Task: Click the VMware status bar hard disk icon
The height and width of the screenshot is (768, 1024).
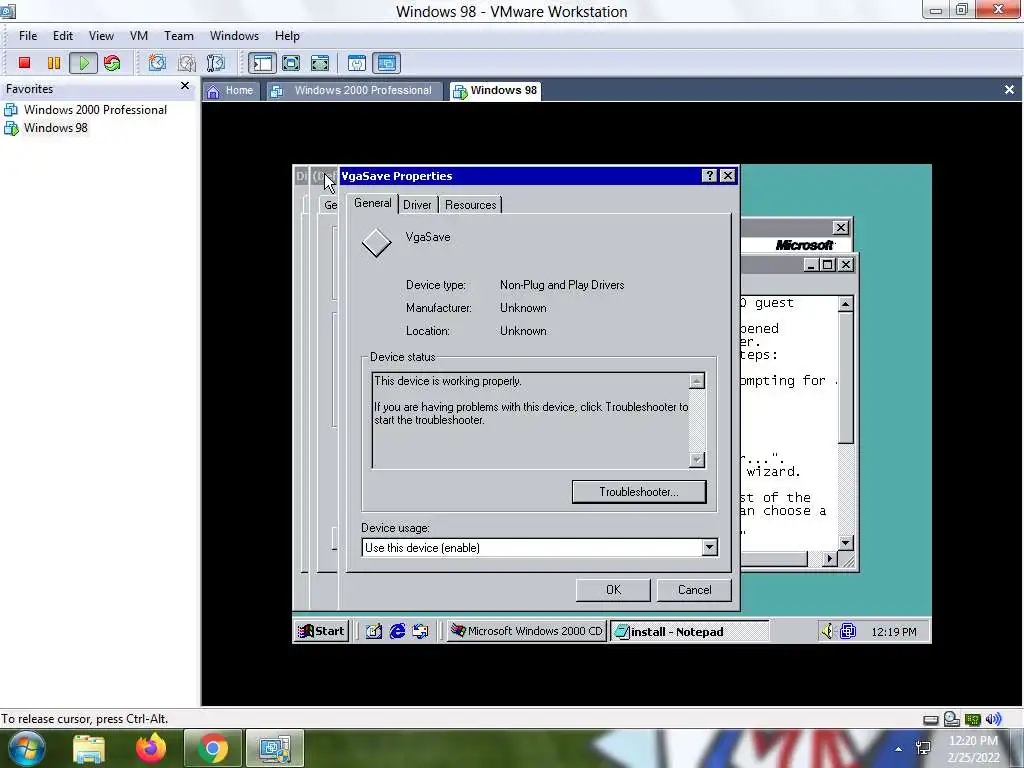Action: pos(931,720)
